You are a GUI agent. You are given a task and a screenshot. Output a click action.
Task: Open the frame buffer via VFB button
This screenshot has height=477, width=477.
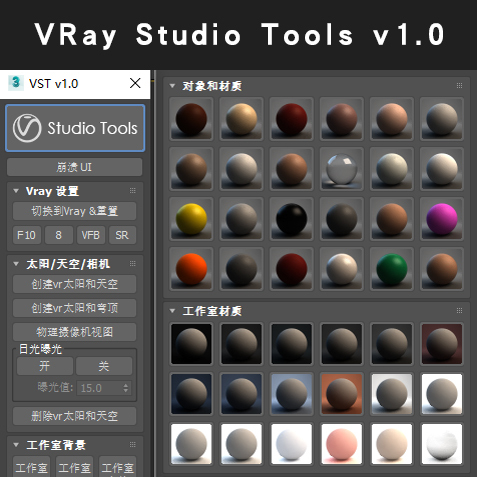[x=91, y=235]
